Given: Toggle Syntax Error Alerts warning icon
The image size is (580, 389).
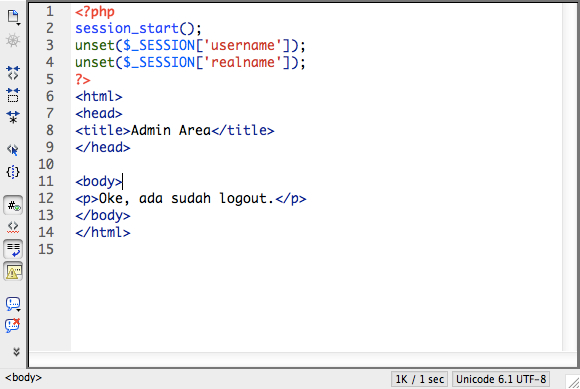Looking at the screenshot, I should tap(13, 272).
